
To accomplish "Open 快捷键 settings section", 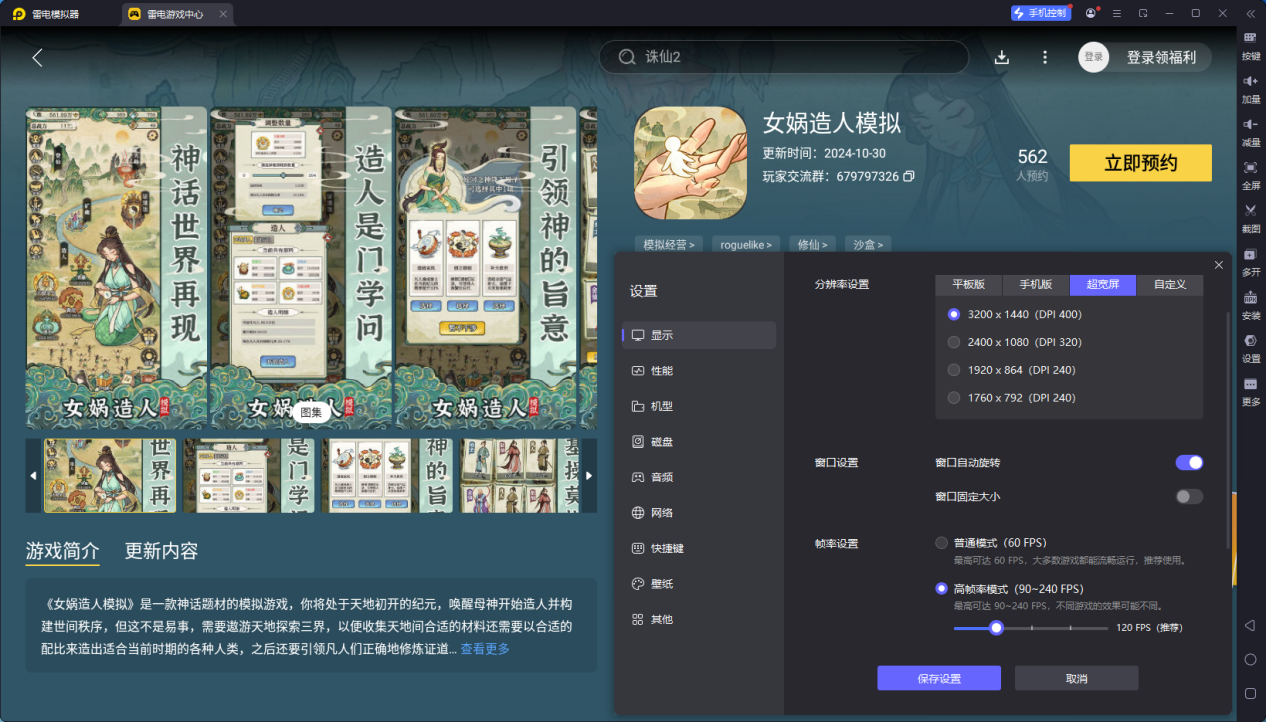I will pyautogui.click(x=699, y=549).
